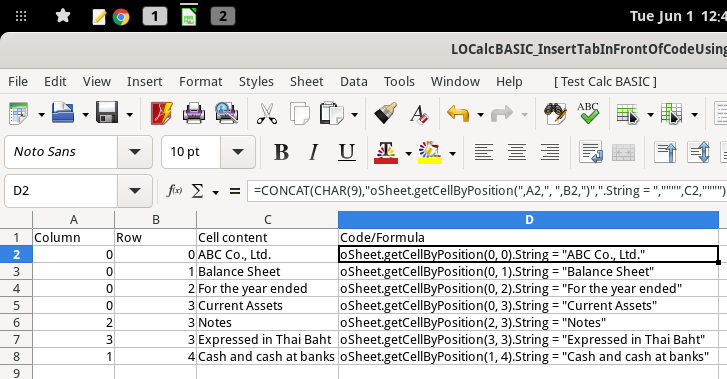The image size is (727, 379).
Task: Open the Function Wizard
Action: click(x=175, y=190)
